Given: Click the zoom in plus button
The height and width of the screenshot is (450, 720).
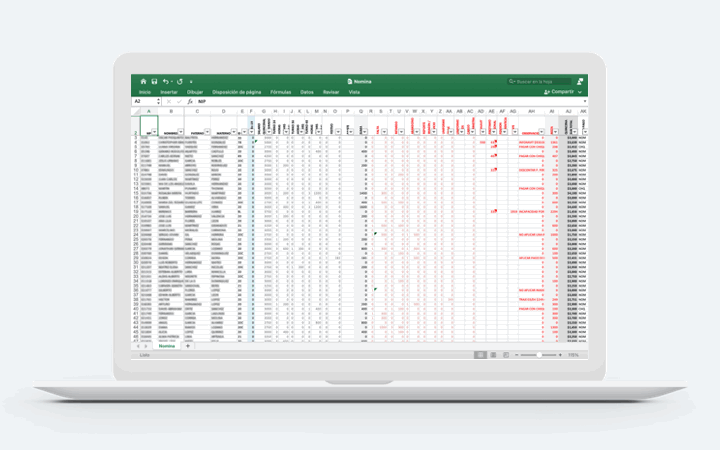Looking at the screenshot, I should pyautogui.click(x=560, y=355).
